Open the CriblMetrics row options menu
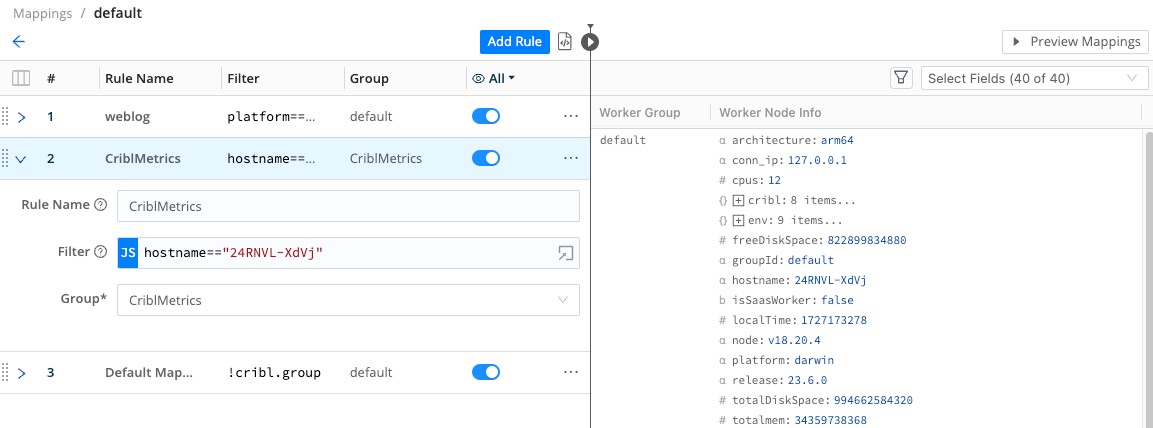The height and width of the screenshot is (428, 1153). click(x=571, y=158)
